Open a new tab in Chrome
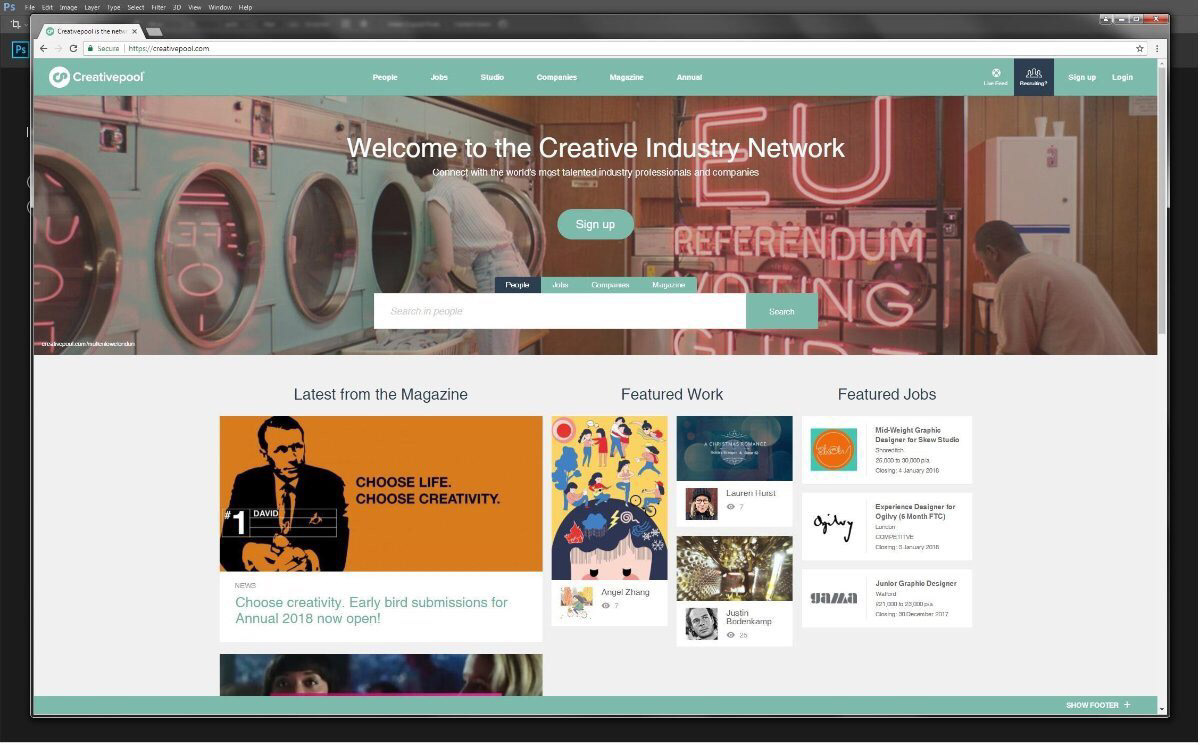This screenshot has width=1200, height=745. point(154,32)
